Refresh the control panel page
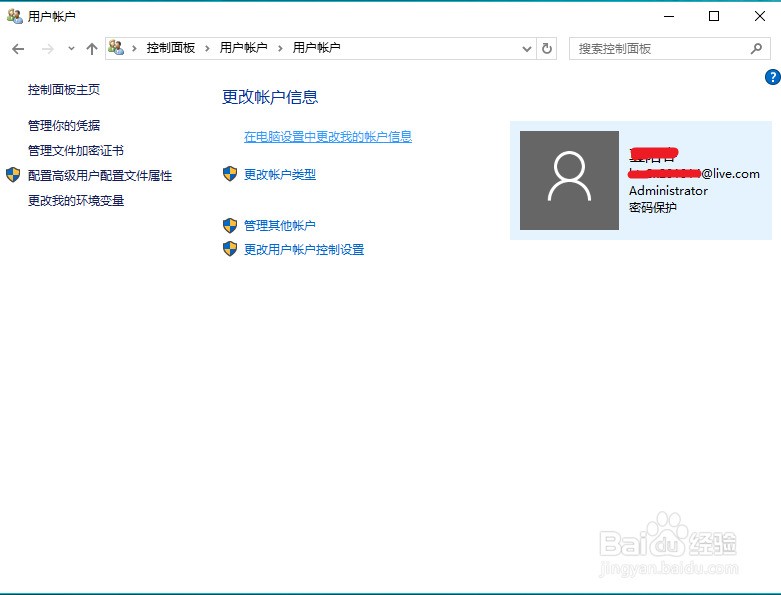The image size is (781, 595). 546,49
